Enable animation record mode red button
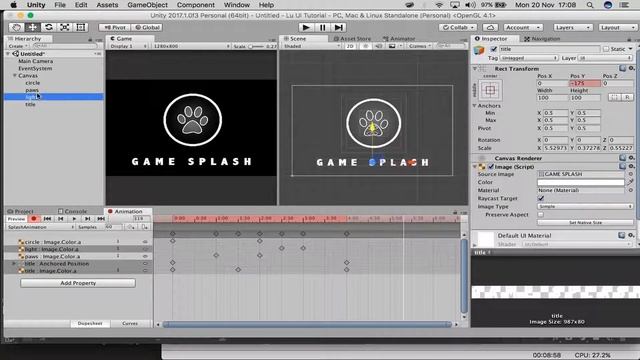 [x=34, y=219]
